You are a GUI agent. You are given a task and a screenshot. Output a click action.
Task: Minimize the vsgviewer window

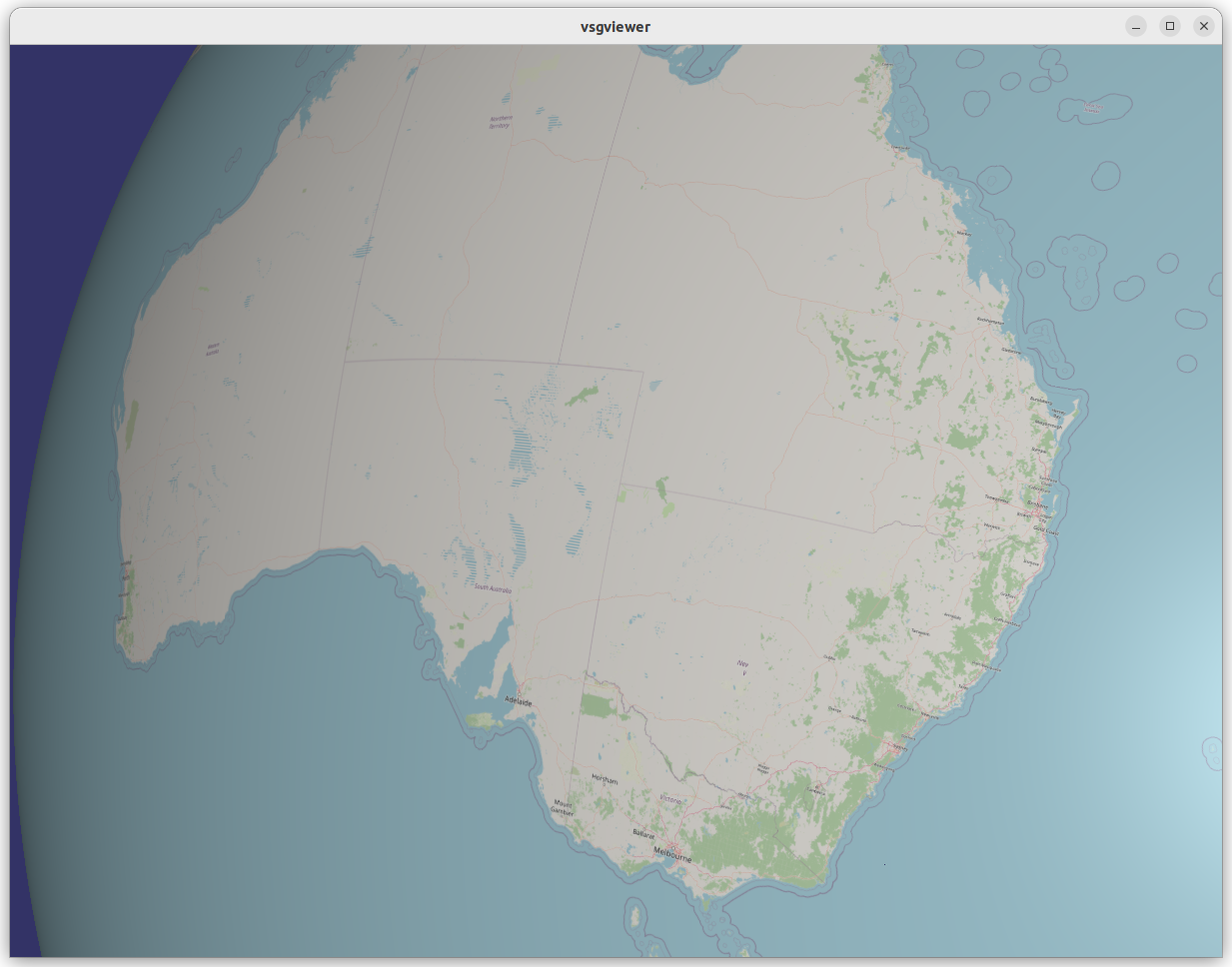1136,26
